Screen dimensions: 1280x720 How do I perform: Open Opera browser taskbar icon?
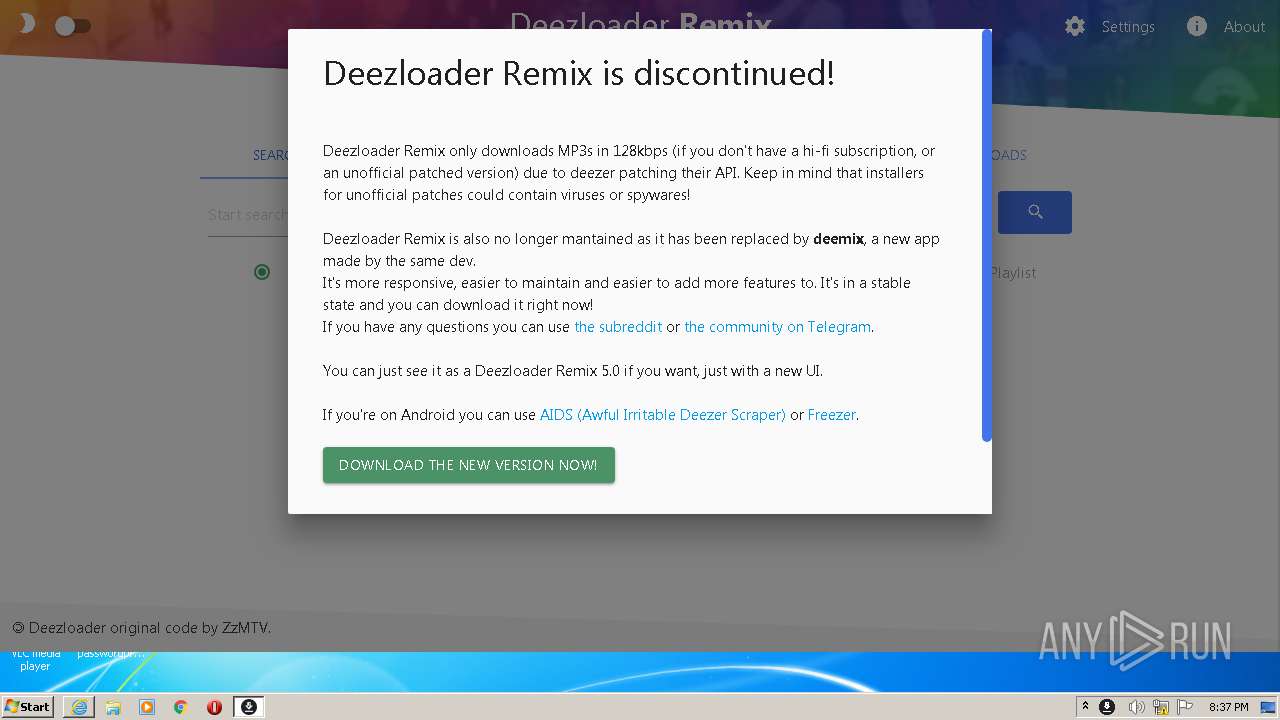214,707
